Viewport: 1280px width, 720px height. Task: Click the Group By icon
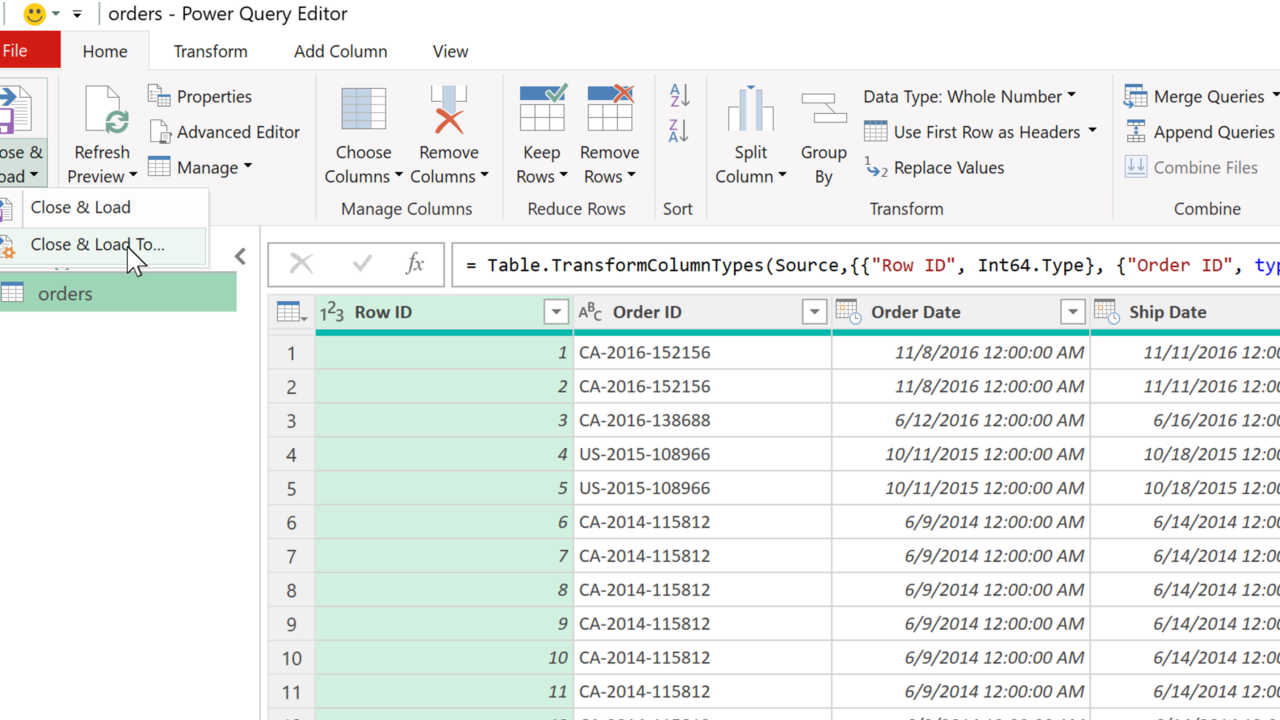tap(823, 110)
